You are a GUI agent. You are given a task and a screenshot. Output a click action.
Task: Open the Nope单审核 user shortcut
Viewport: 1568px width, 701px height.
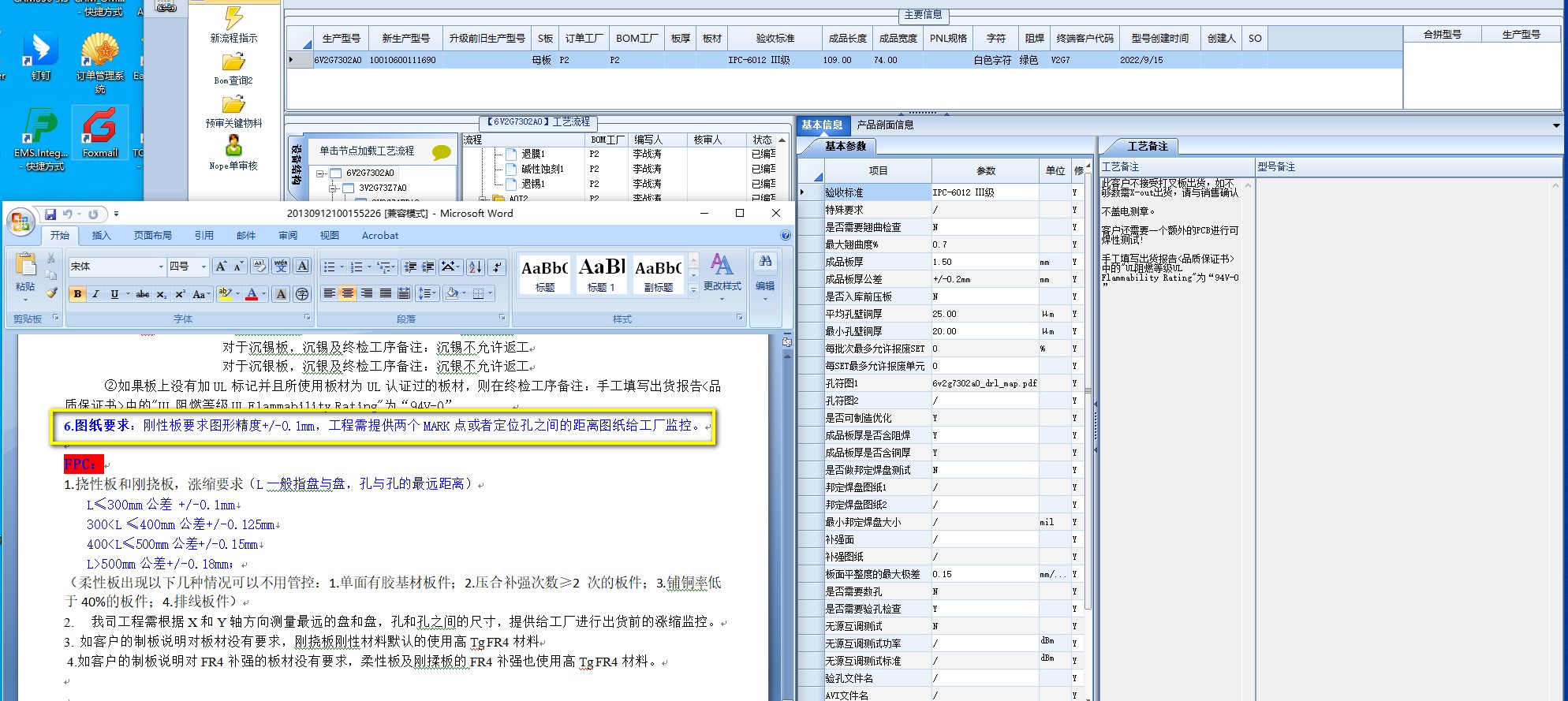pos(233,153)
